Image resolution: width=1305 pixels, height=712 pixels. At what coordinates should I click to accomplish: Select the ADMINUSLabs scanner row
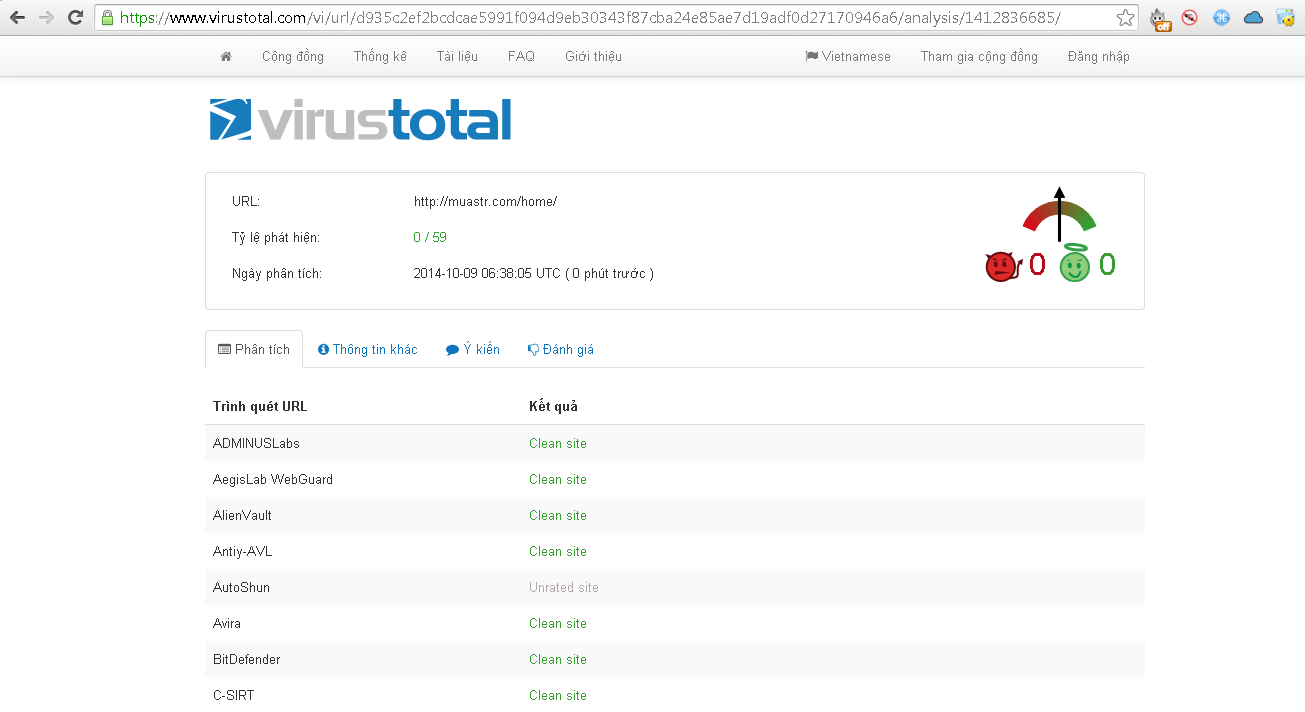[x=675, y=443]
